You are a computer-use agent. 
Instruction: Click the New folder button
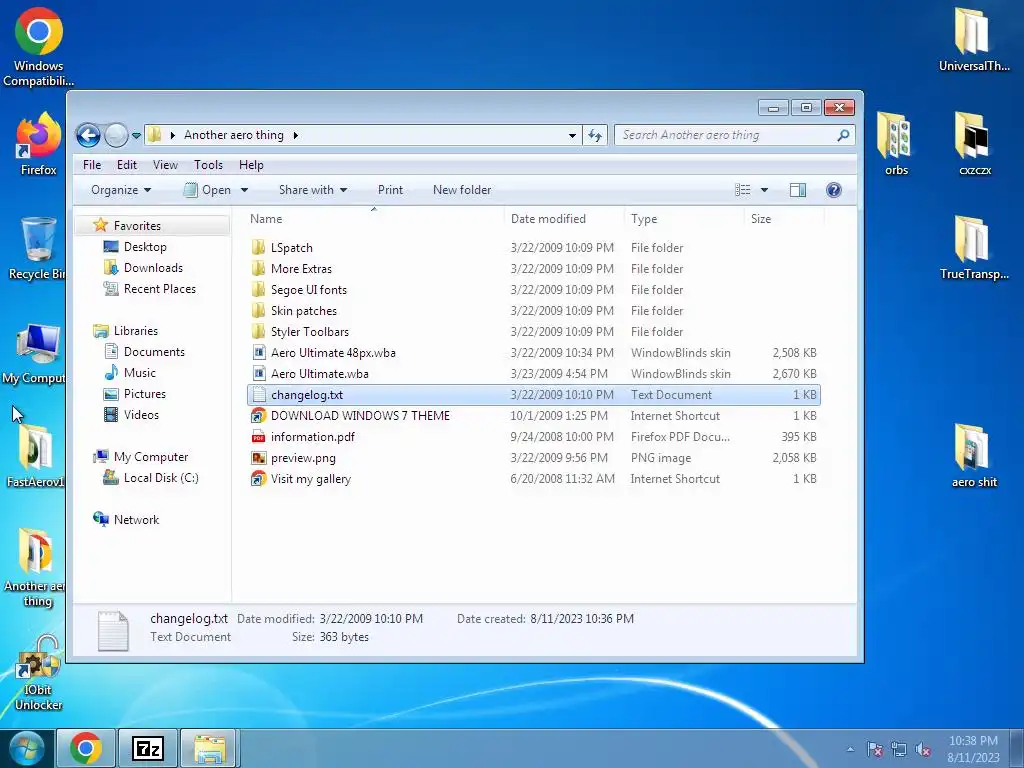[462, 190]
